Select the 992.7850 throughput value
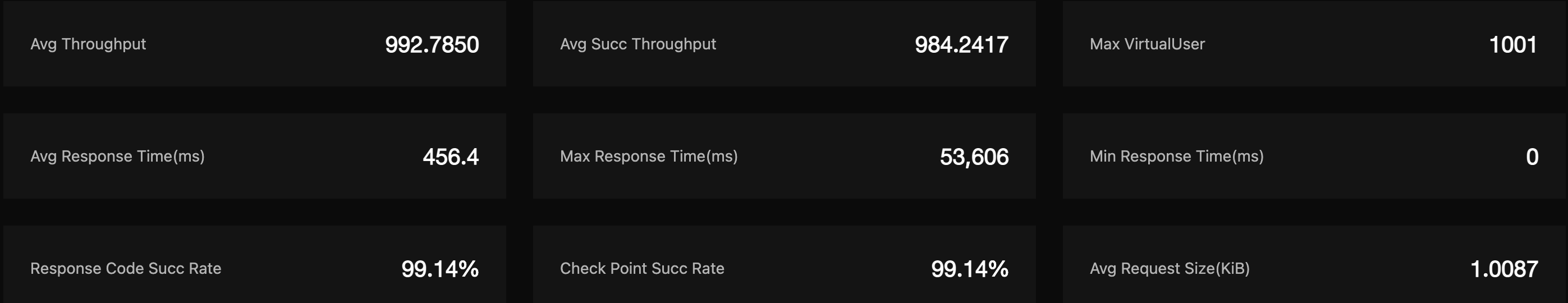This screenshot has height=303, width=1568. (x=432, y=44)
